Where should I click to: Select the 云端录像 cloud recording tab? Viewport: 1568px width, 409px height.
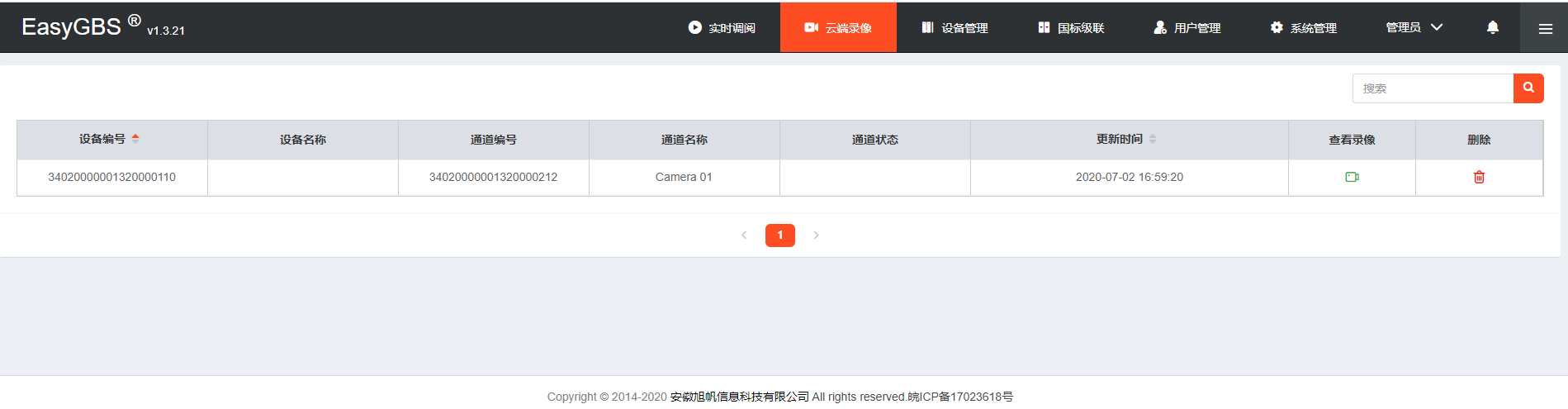coord(838,27)
